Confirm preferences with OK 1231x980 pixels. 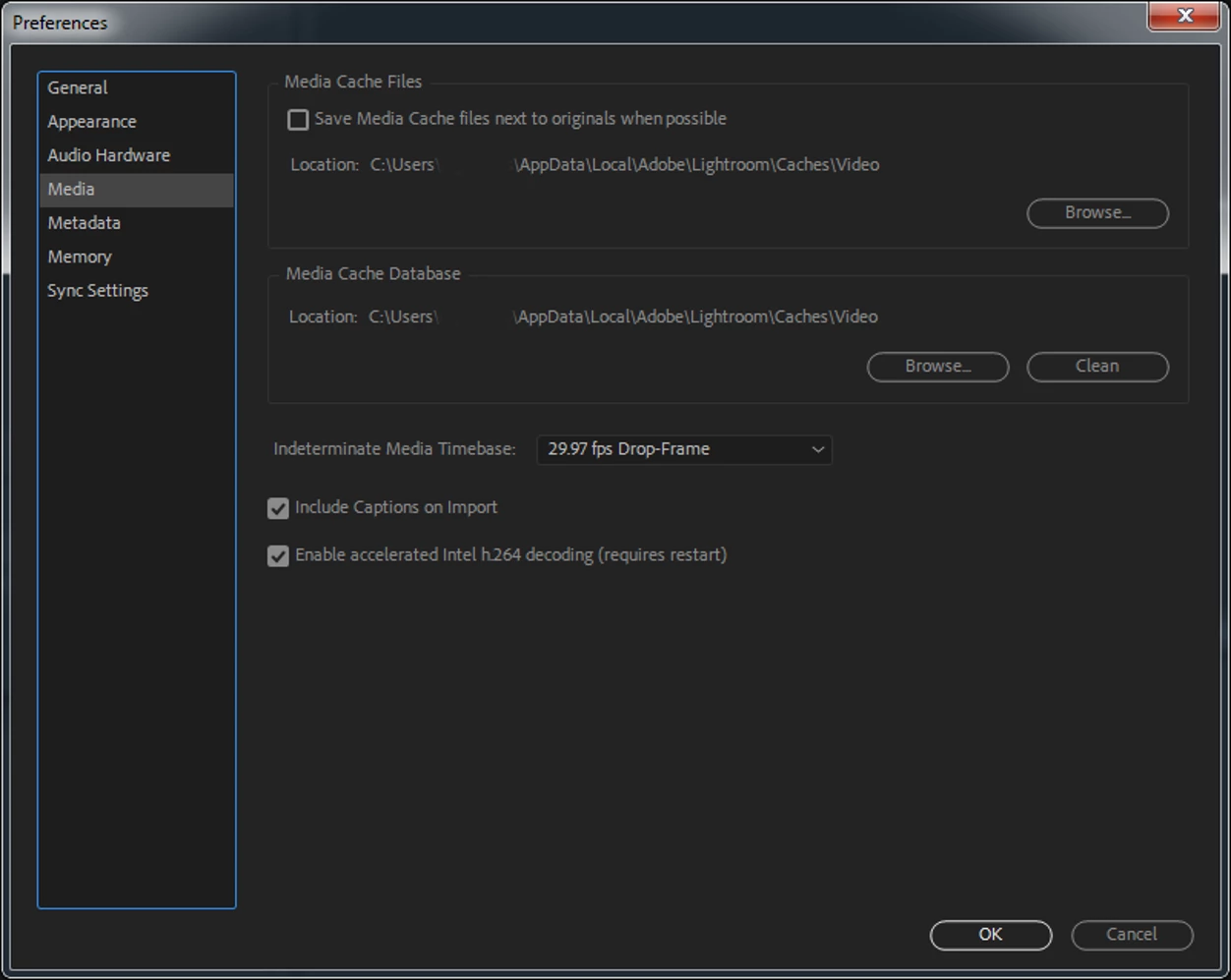click(990, 935)
